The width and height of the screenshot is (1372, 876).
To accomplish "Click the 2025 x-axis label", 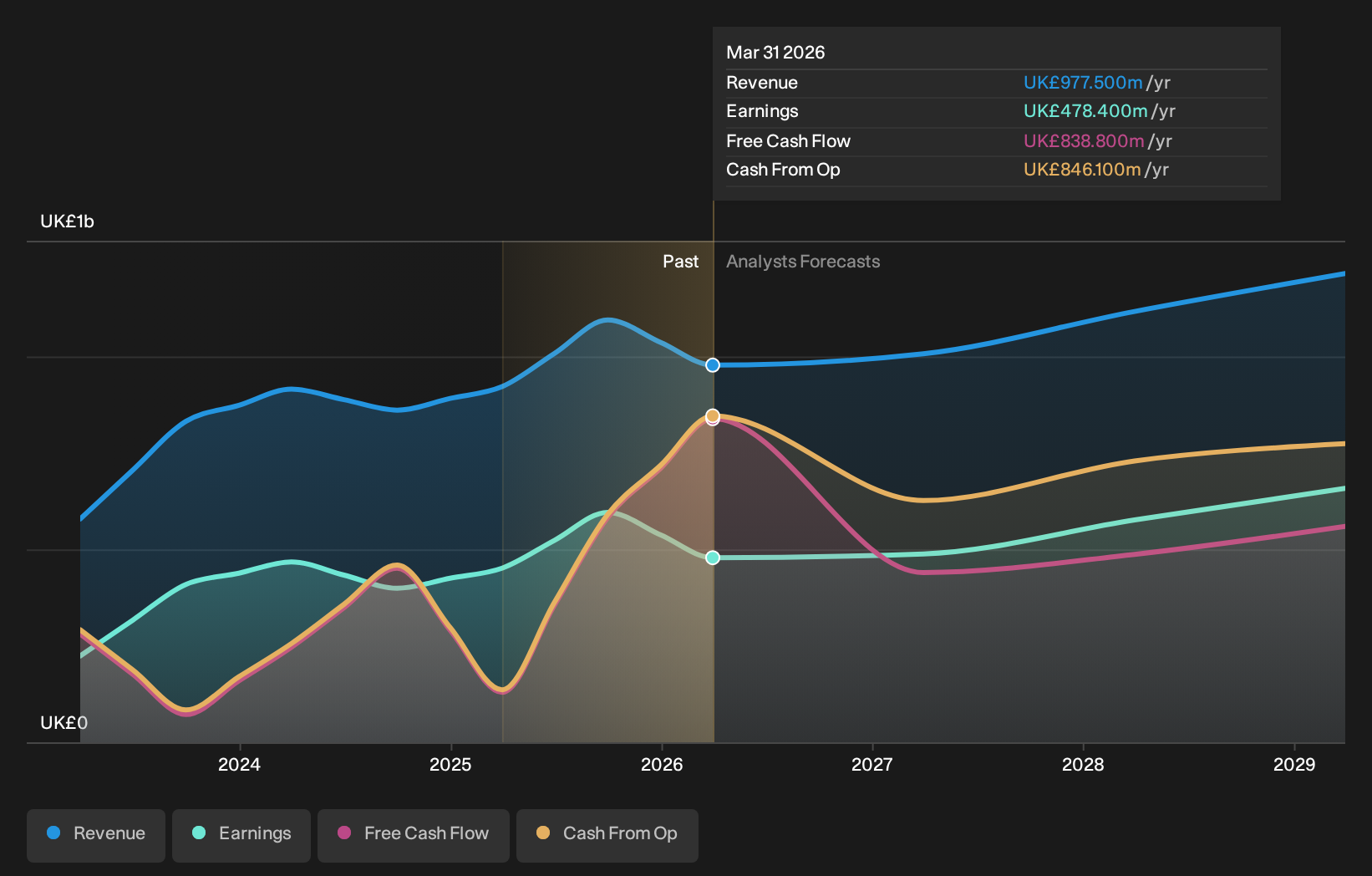I will pos(450,764).
